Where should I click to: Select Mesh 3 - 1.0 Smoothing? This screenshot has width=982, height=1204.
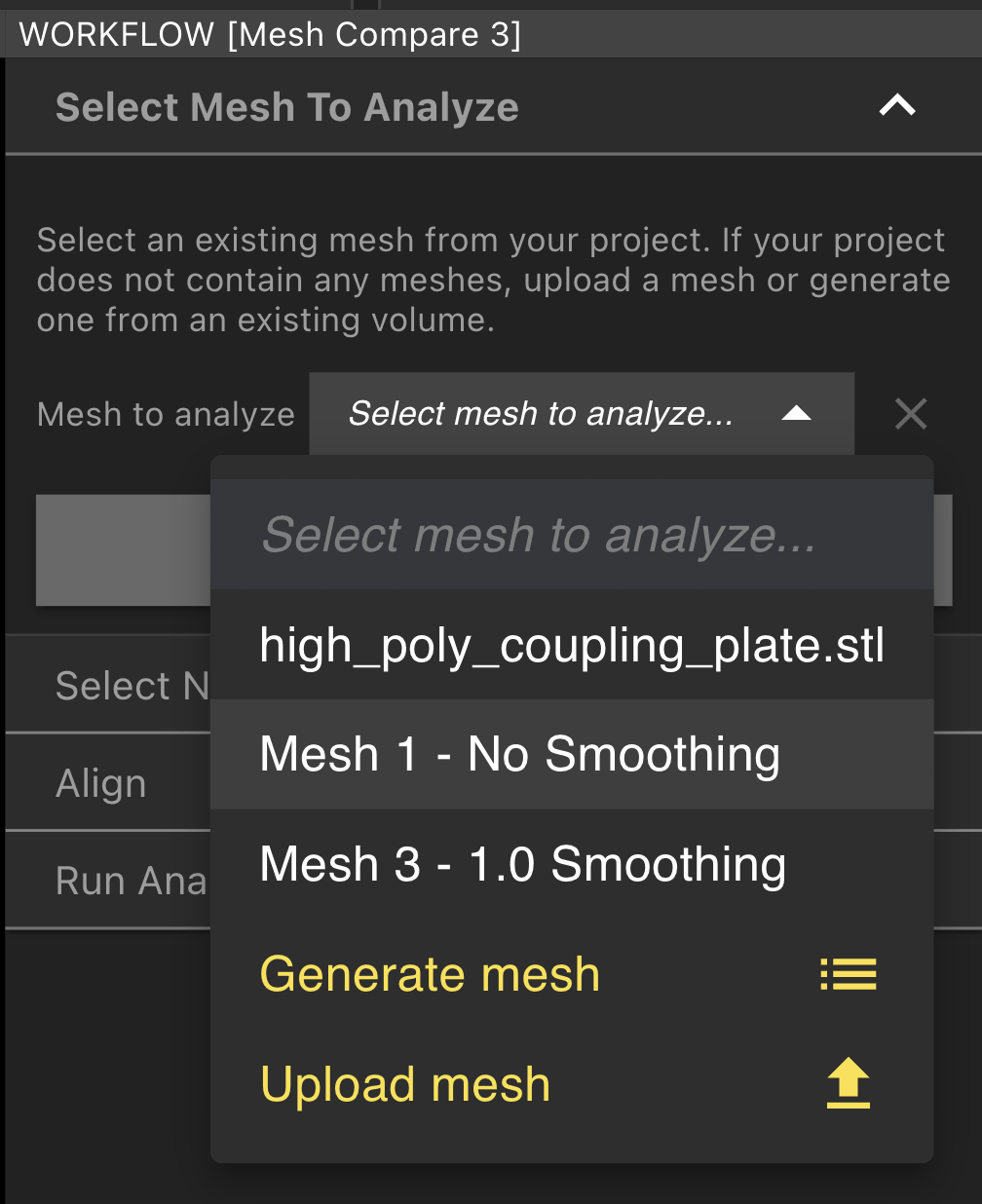pyautogui.click(x=522, y=865)
